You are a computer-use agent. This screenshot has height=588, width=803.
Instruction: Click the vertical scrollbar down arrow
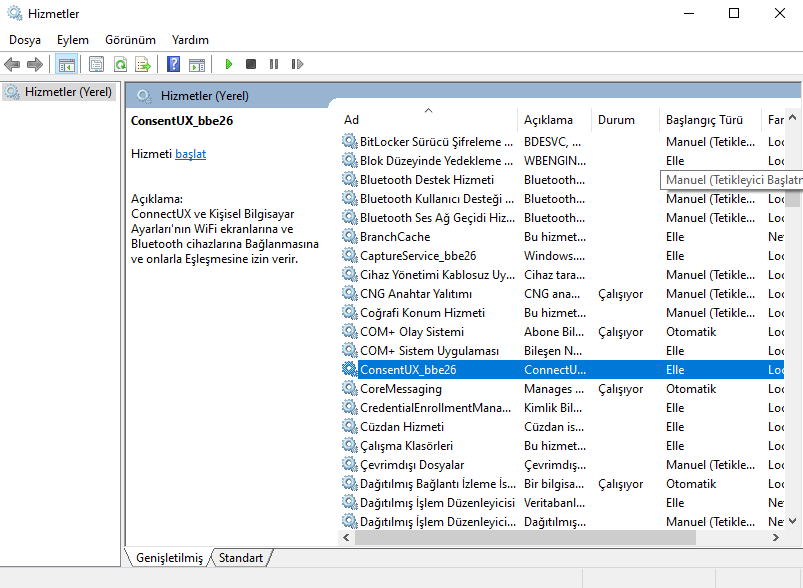[x=793, y=521]
